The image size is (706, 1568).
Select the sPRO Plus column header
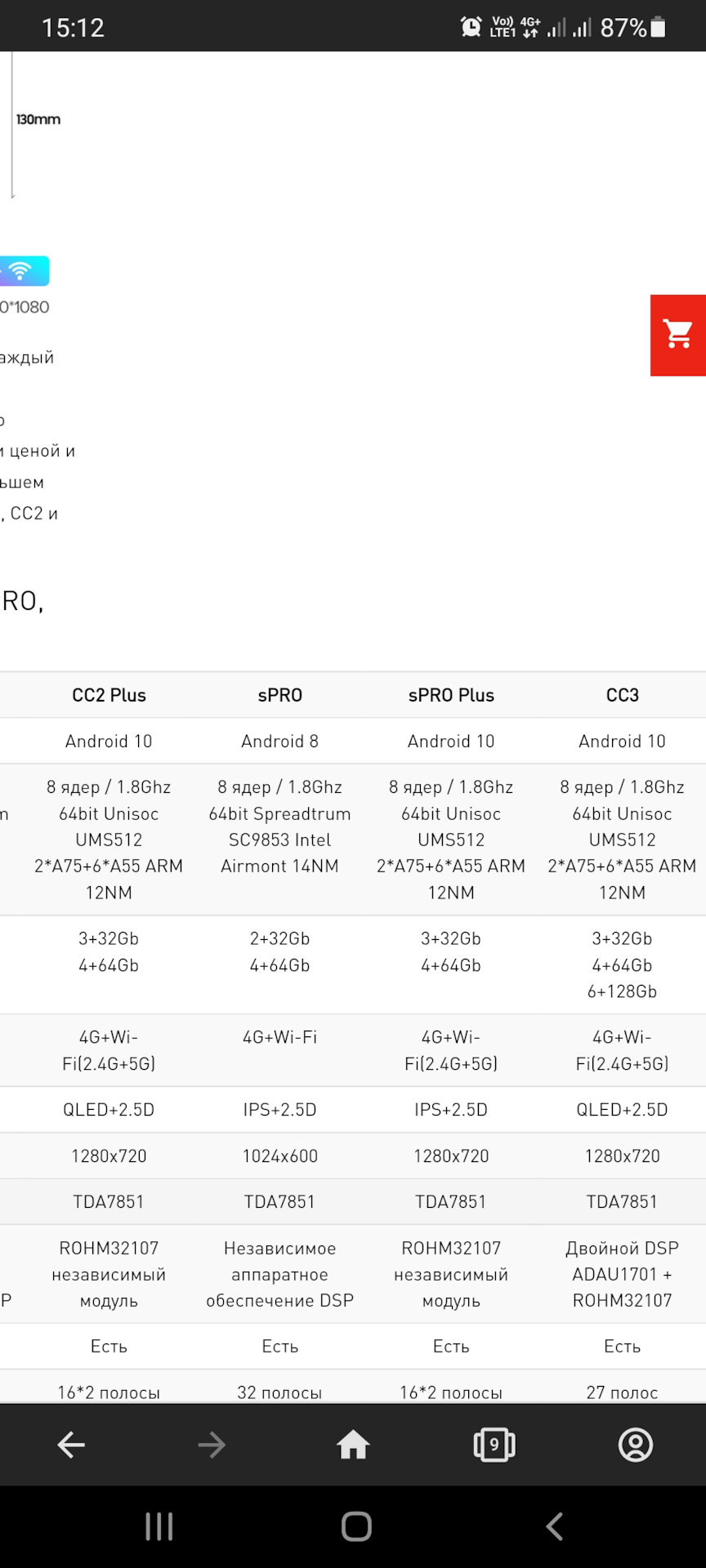click(x=451, y=695)
